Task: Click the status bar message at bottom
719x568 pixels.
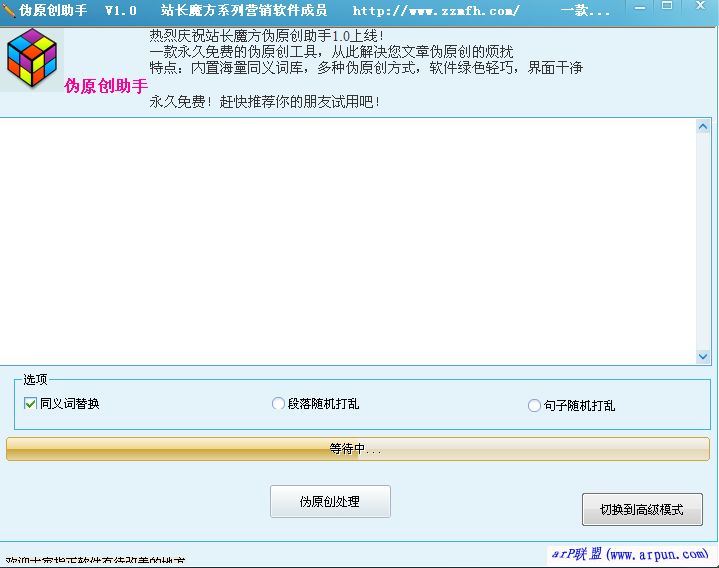Action: [x=95, y=562]
